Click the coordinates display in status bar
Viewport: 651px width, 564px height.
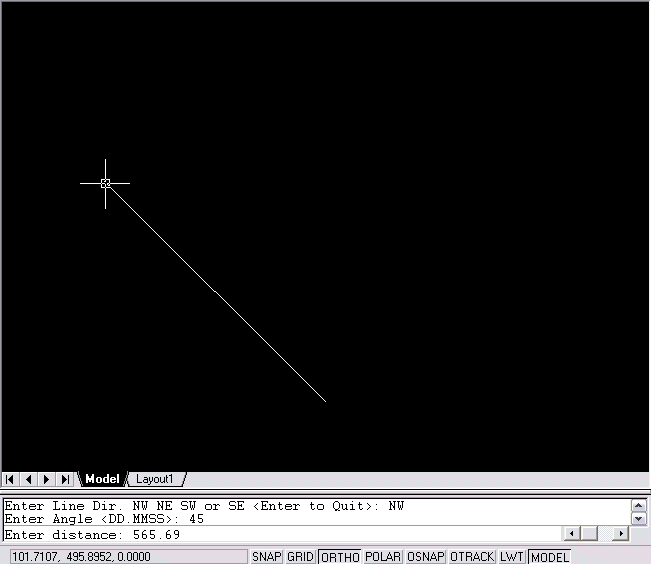tap(80, 557)
